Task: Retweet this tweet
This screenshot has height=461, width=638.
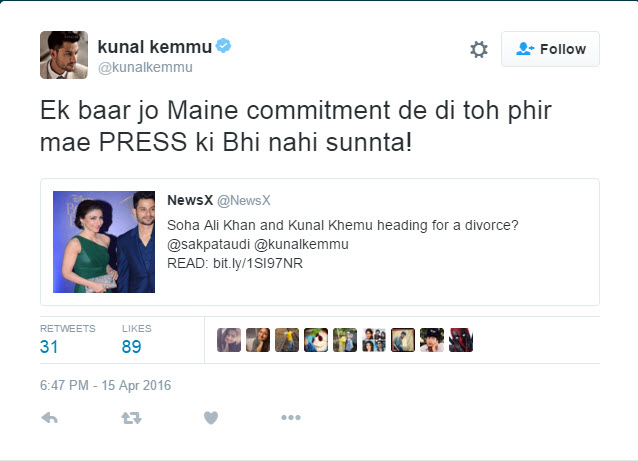Action: coord(131,418)
